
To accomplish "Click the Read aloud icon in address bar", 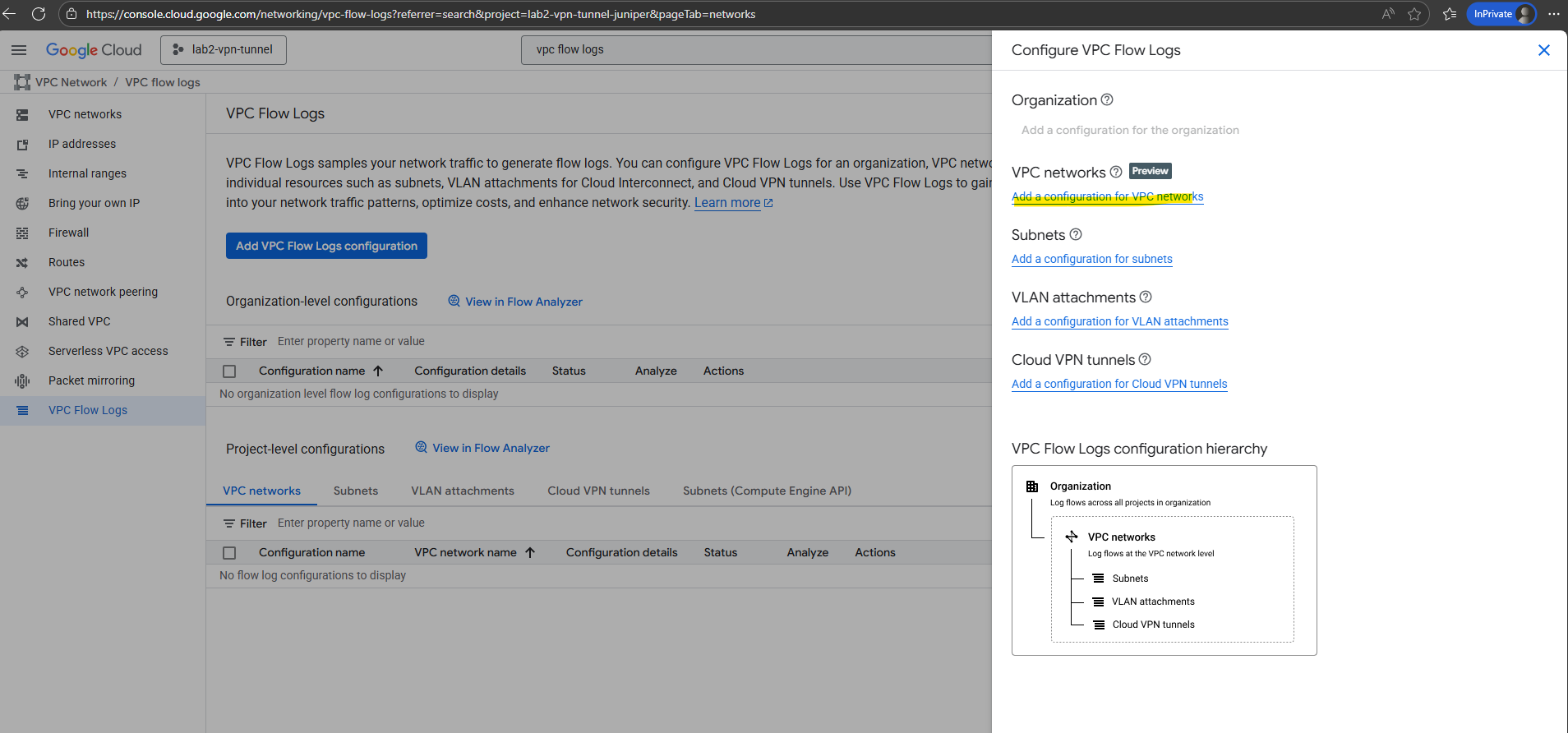I will 1388,14.
